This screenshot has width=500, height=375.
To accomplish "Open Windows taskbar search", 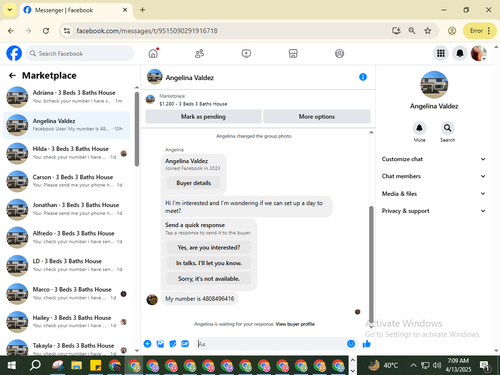I will [x=35, y=366].
